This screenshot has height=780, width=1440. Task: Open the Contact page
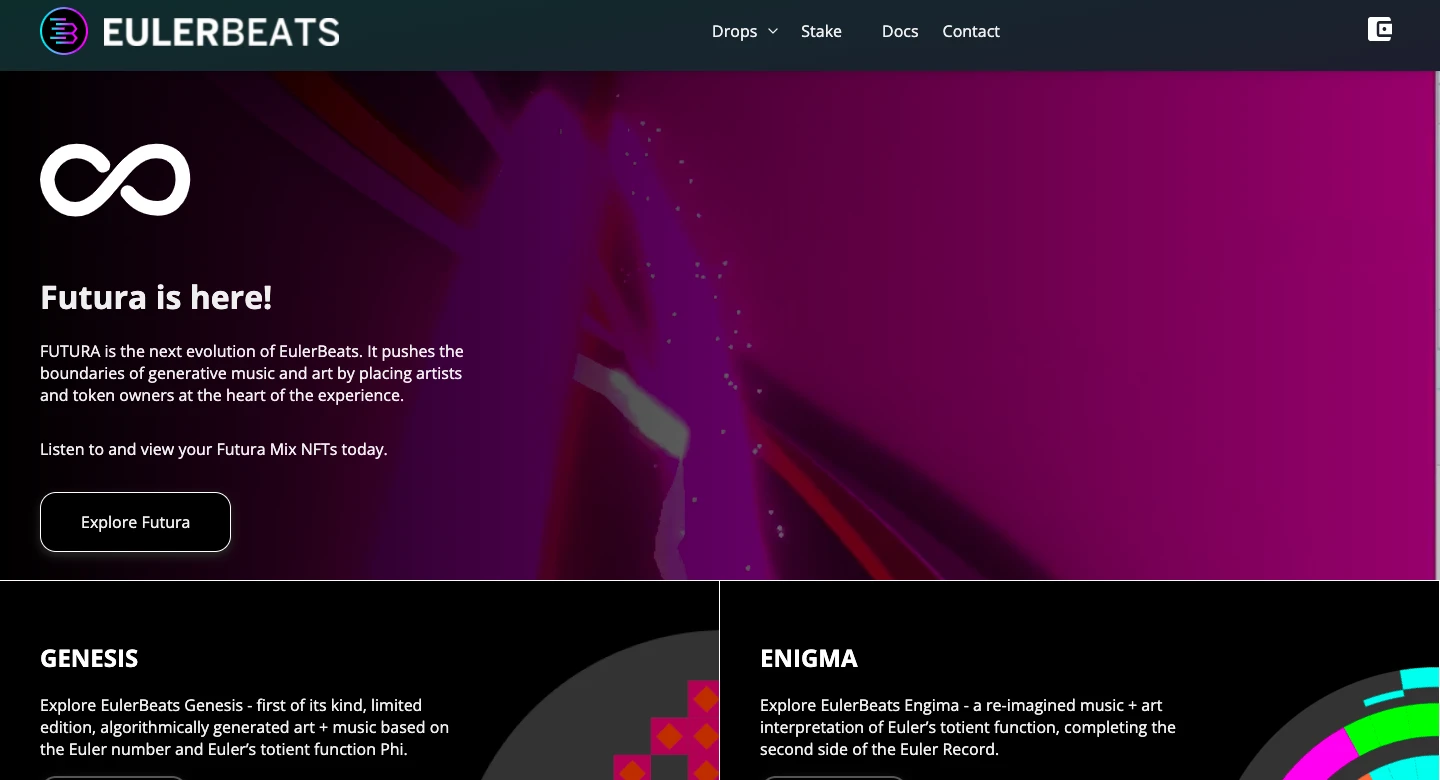click(971, 31)
